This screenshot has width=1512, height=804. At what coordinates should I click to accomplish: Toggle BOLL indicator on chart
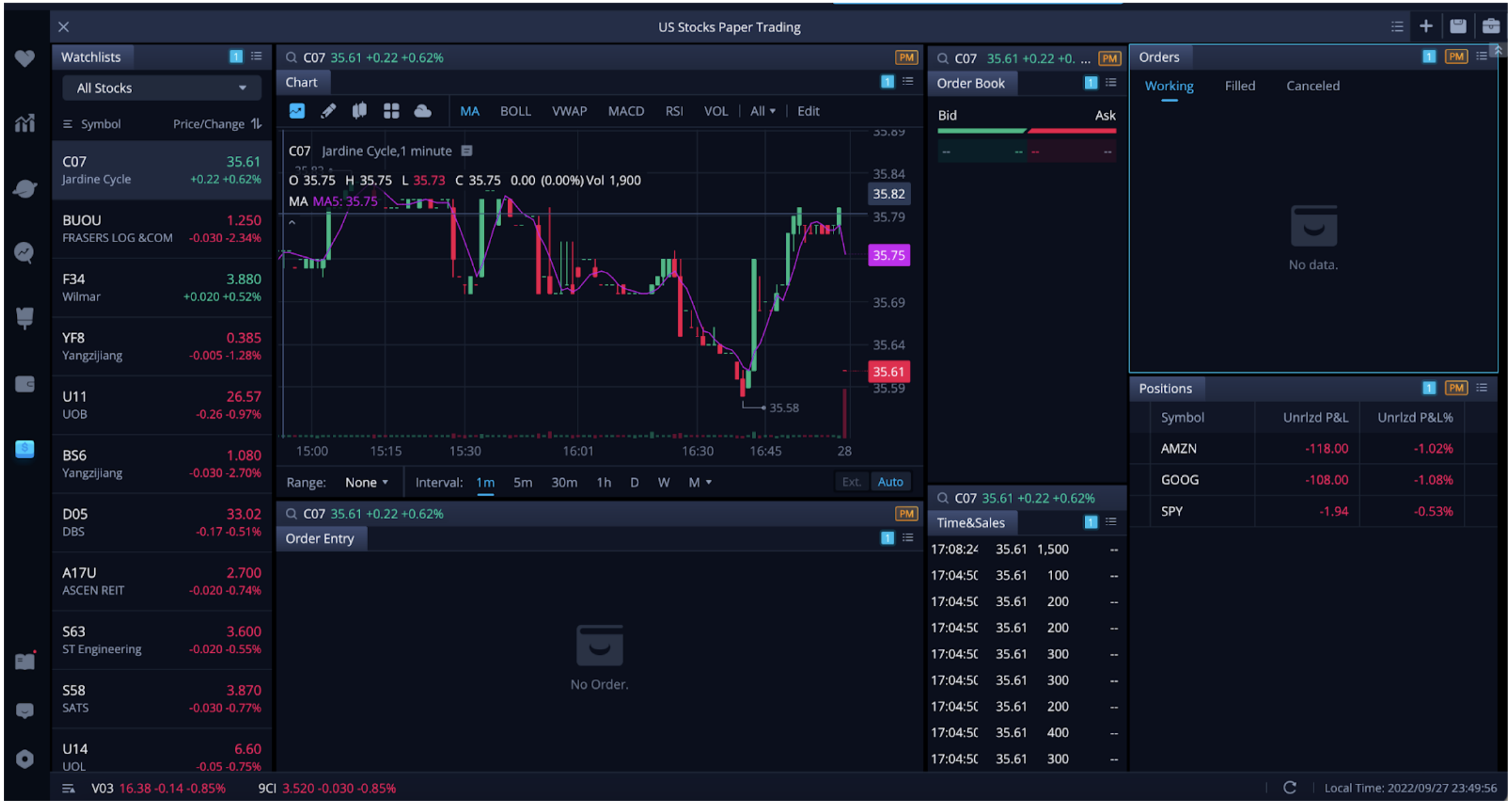point(515,111)
